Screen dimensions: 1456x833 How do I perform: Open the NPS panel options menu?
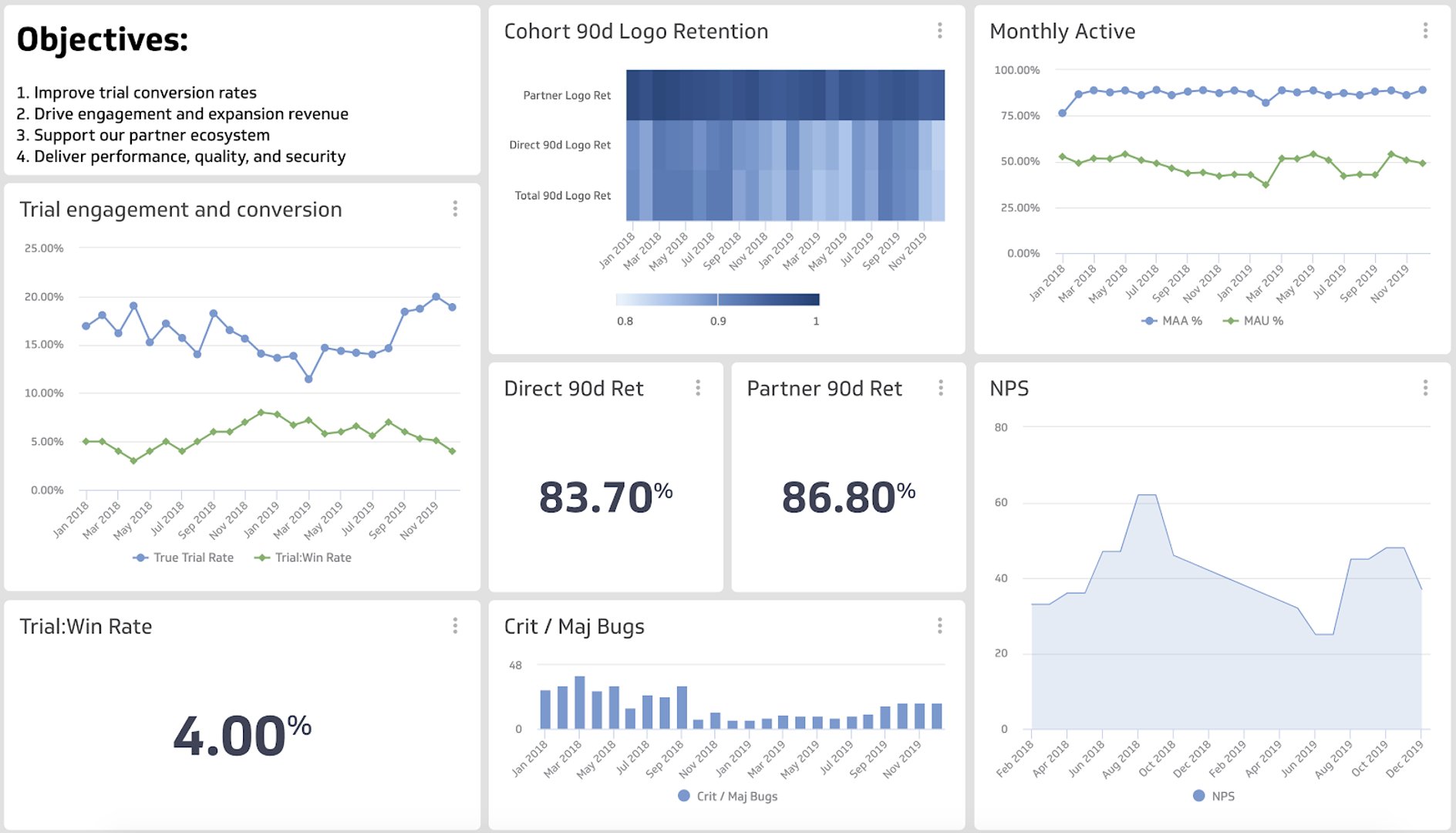click(x=1426, y=388)
